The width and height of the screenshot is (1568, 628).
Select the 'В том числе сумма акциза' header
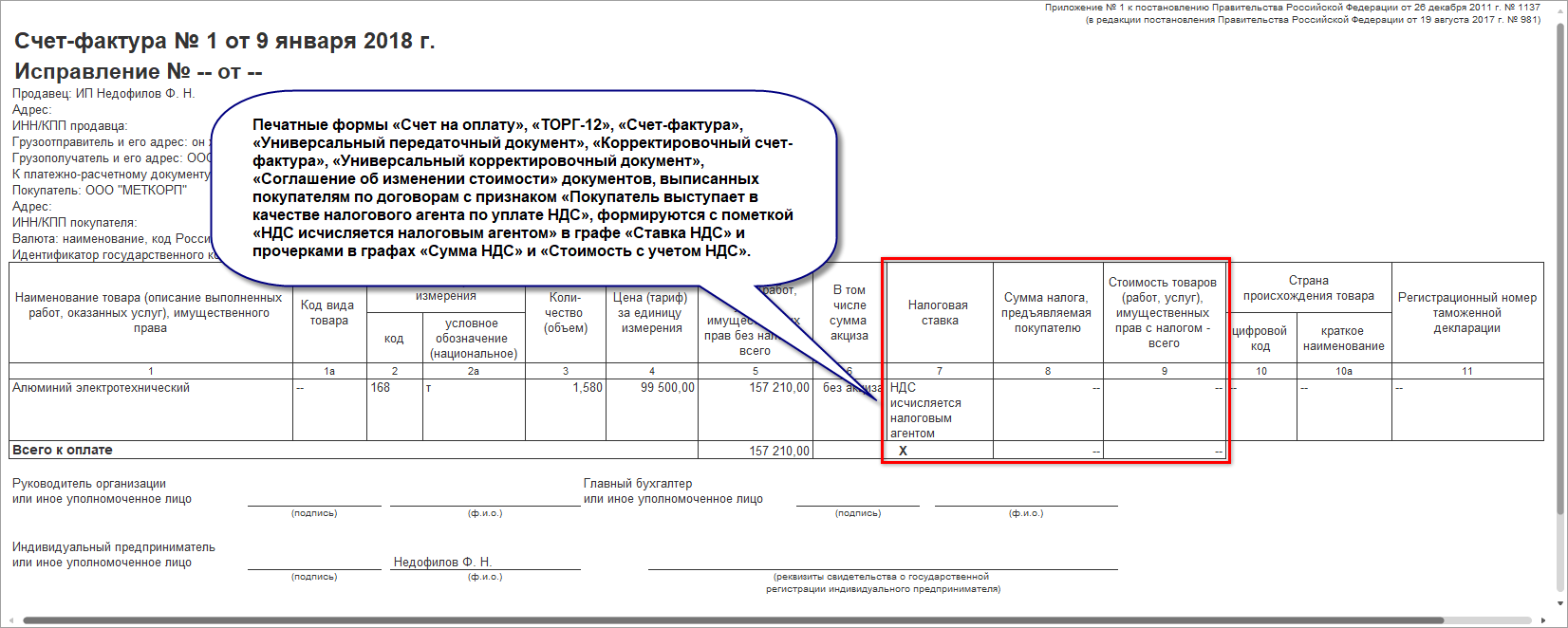[x=849, y=312]
